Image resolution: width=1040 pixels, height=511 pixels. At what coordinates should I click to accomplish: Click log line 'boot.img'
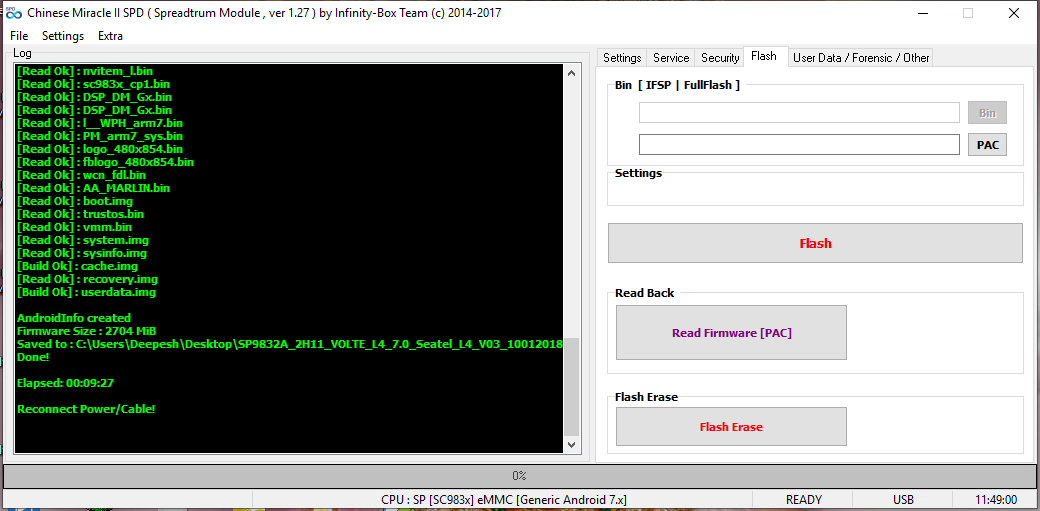tap(74, 201)
